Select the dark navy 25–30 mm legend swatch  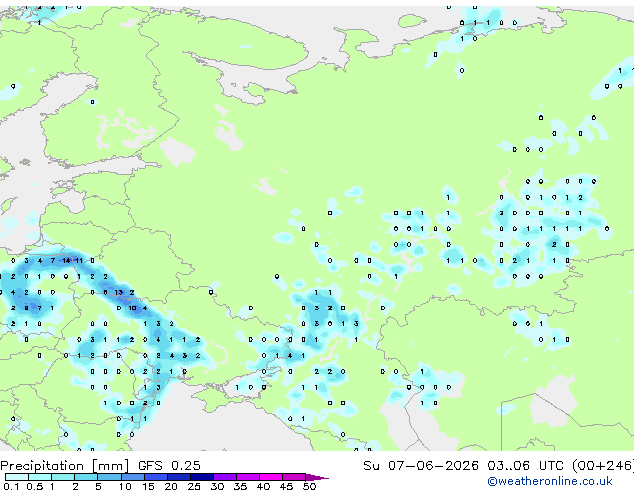[201, 477]
